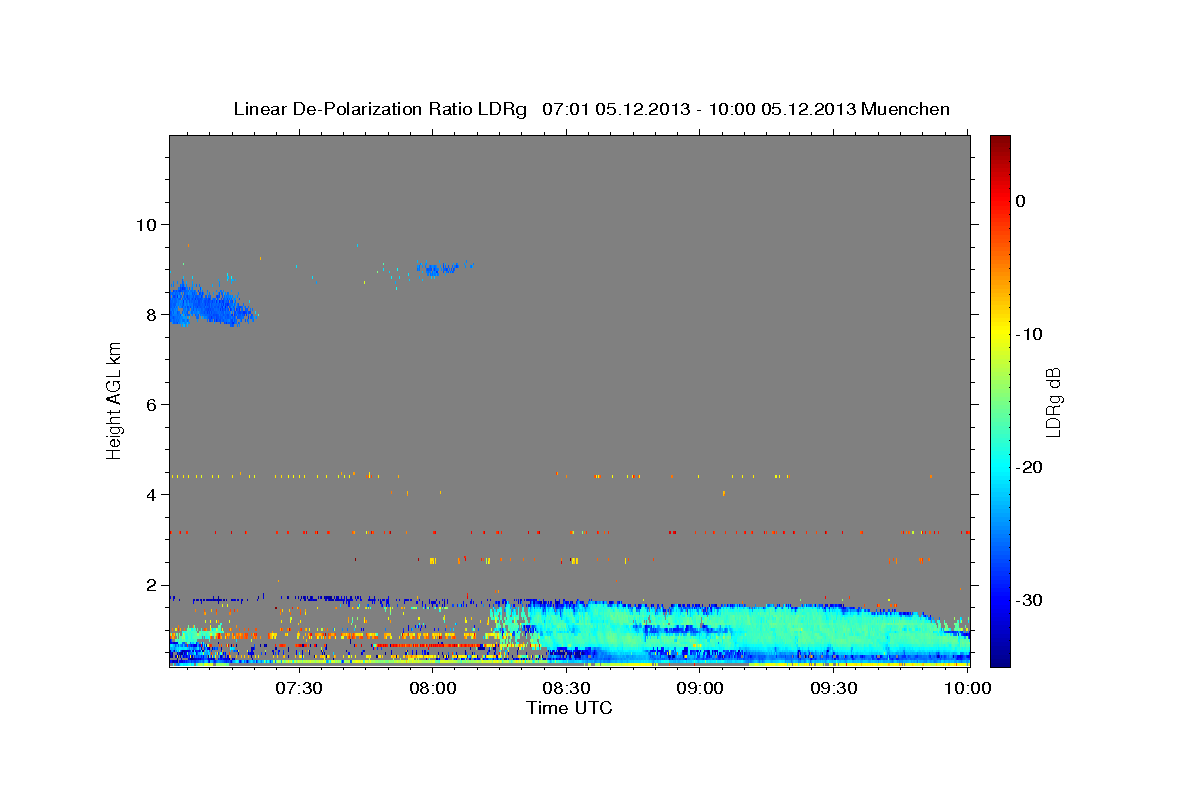Click the colorbar value -10
1200x800 pixels.
1028,334
